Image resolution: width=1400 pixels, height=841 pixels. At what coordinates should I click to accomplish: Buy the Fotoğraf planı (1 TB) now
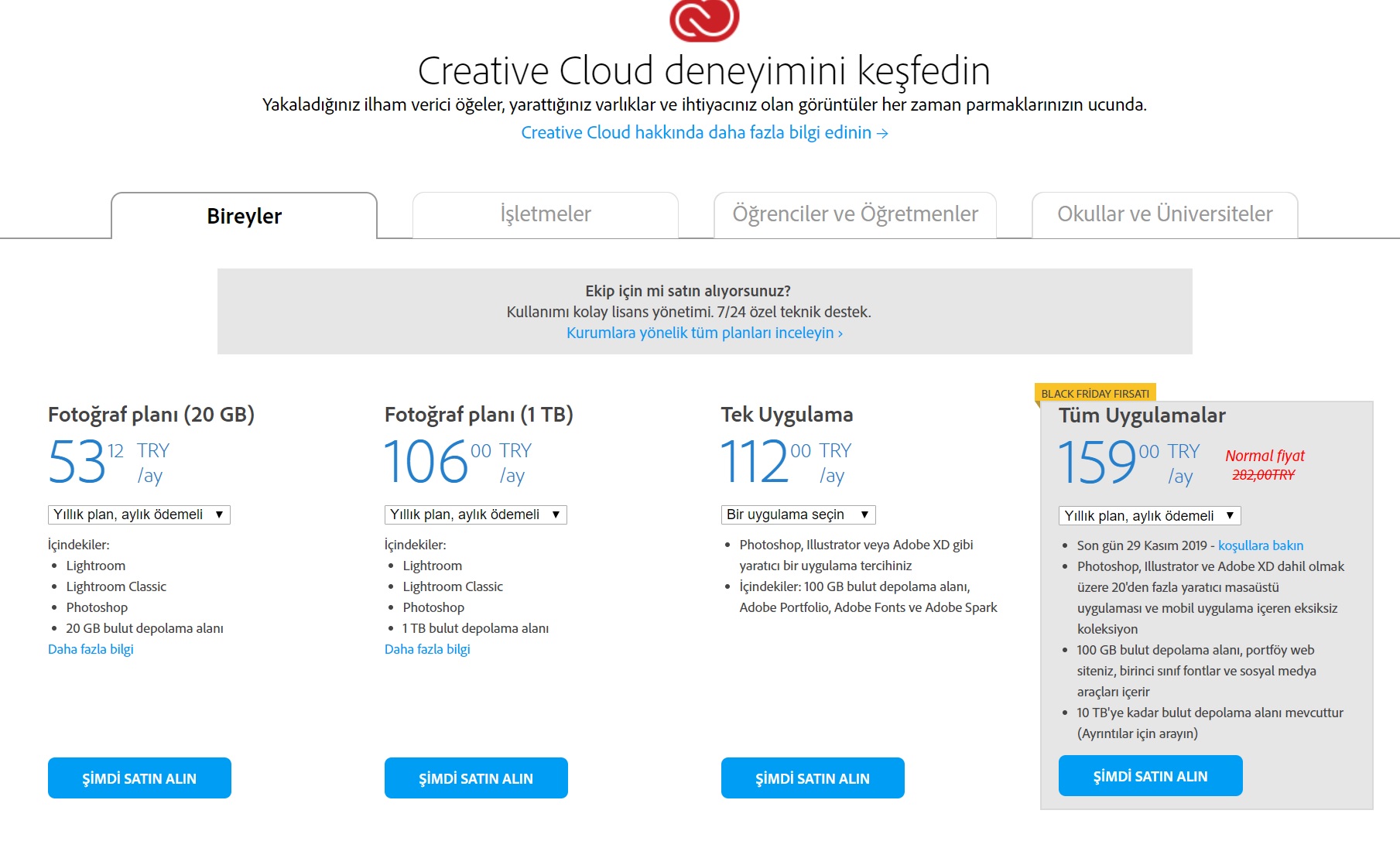coord(476,778)
